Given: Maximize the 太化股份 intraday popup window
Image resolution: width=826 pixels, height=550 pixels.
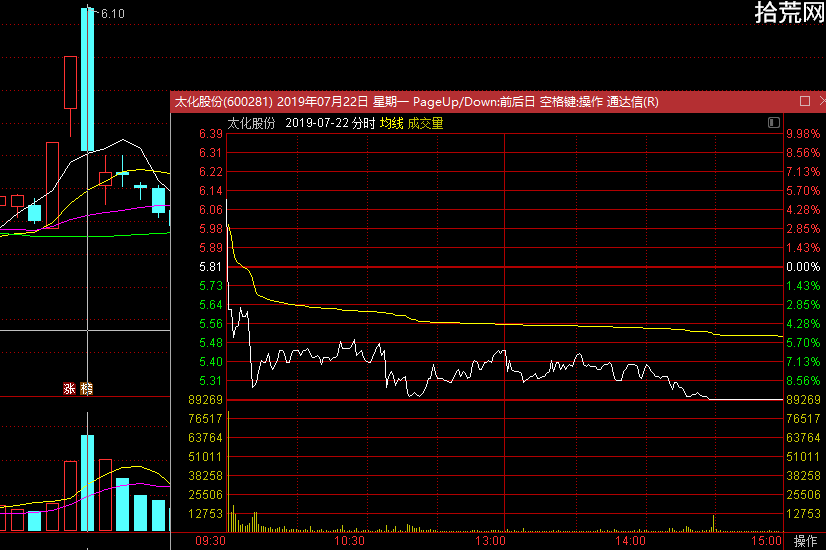Looking at the screenshot, I should point(804,101).
